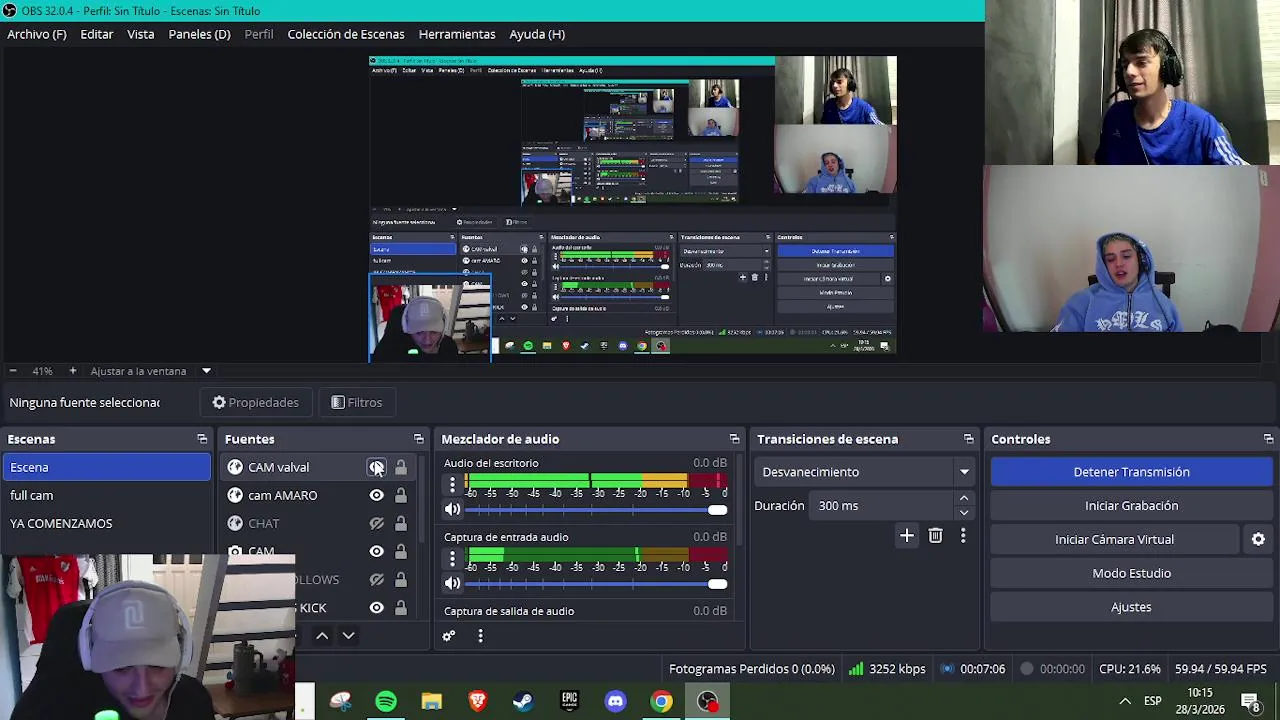Open Herramientas menu
Image resolution: width=1280 pixels, height=720 pixels.
[457, 34]
